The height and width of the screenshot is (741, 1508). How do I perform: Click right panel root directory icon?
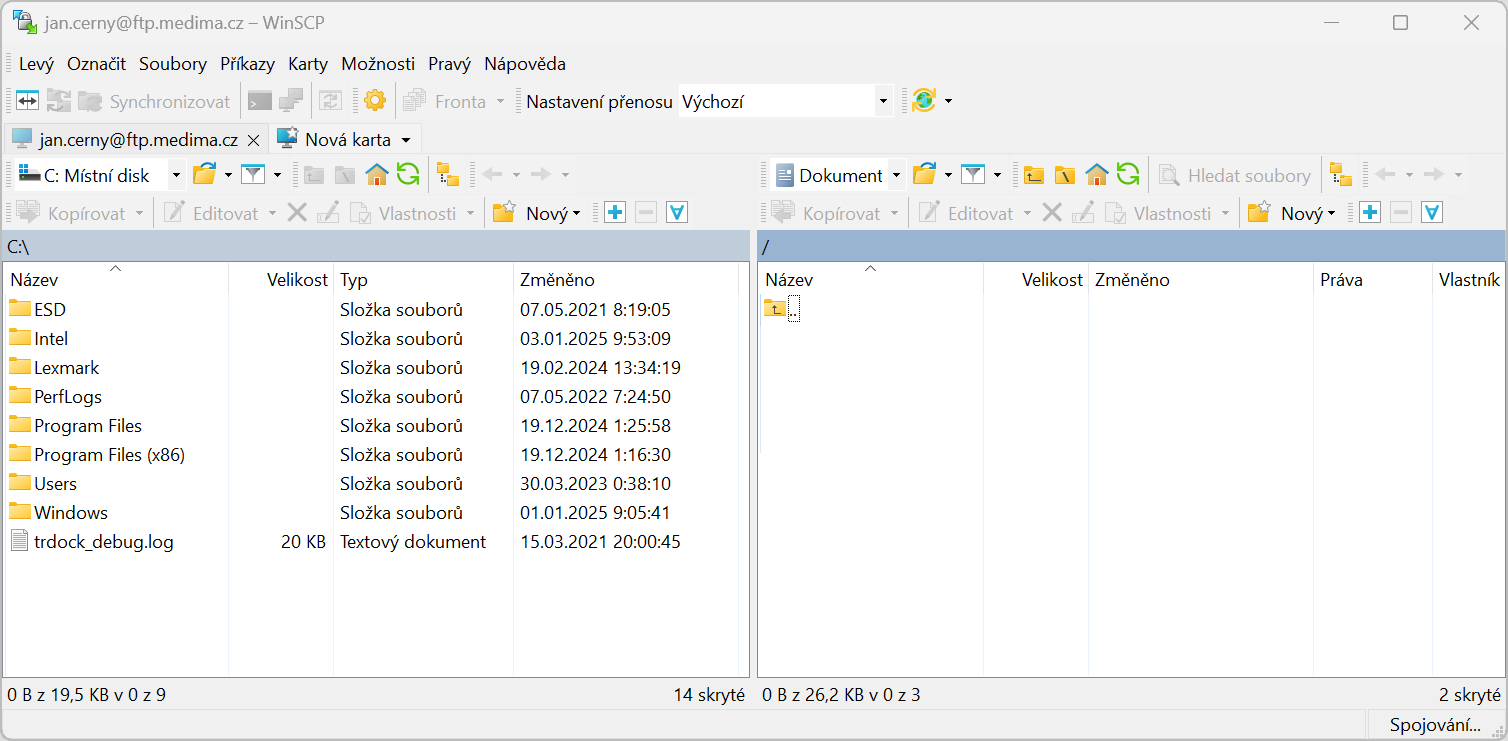point(1065,175)
